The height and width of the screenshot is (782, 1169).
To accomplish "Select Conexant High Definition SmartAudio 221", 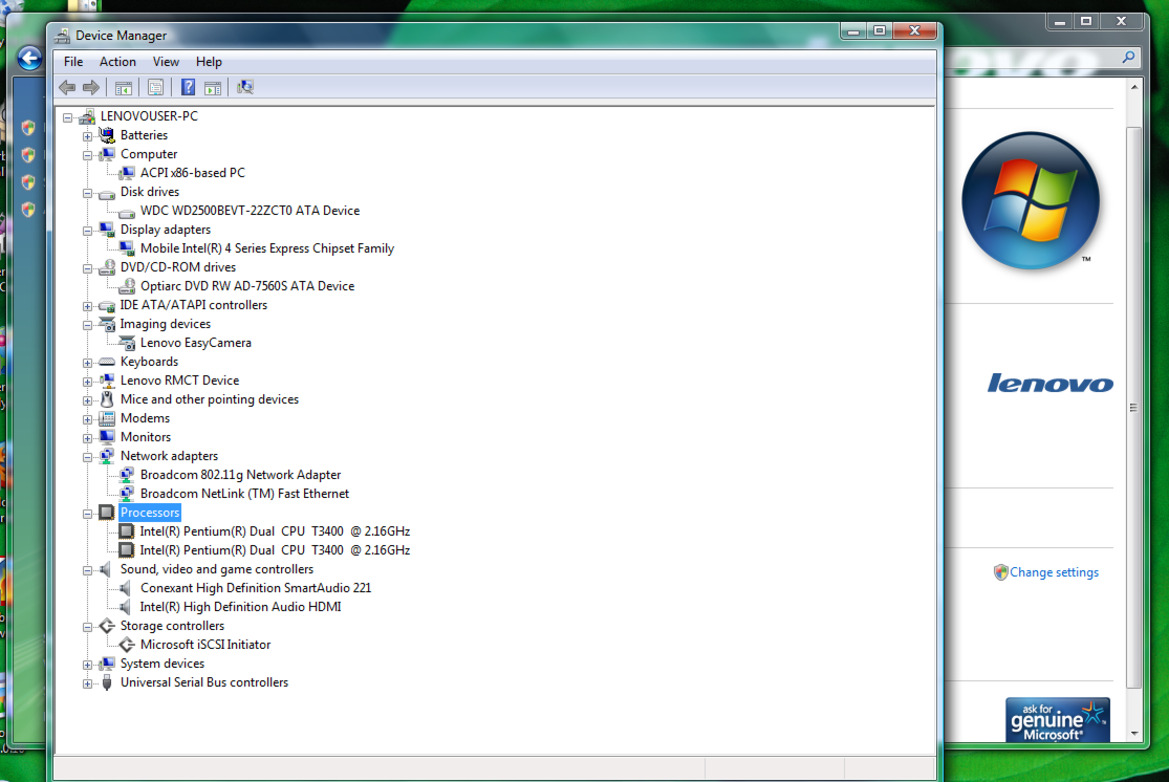I will 255,588.
